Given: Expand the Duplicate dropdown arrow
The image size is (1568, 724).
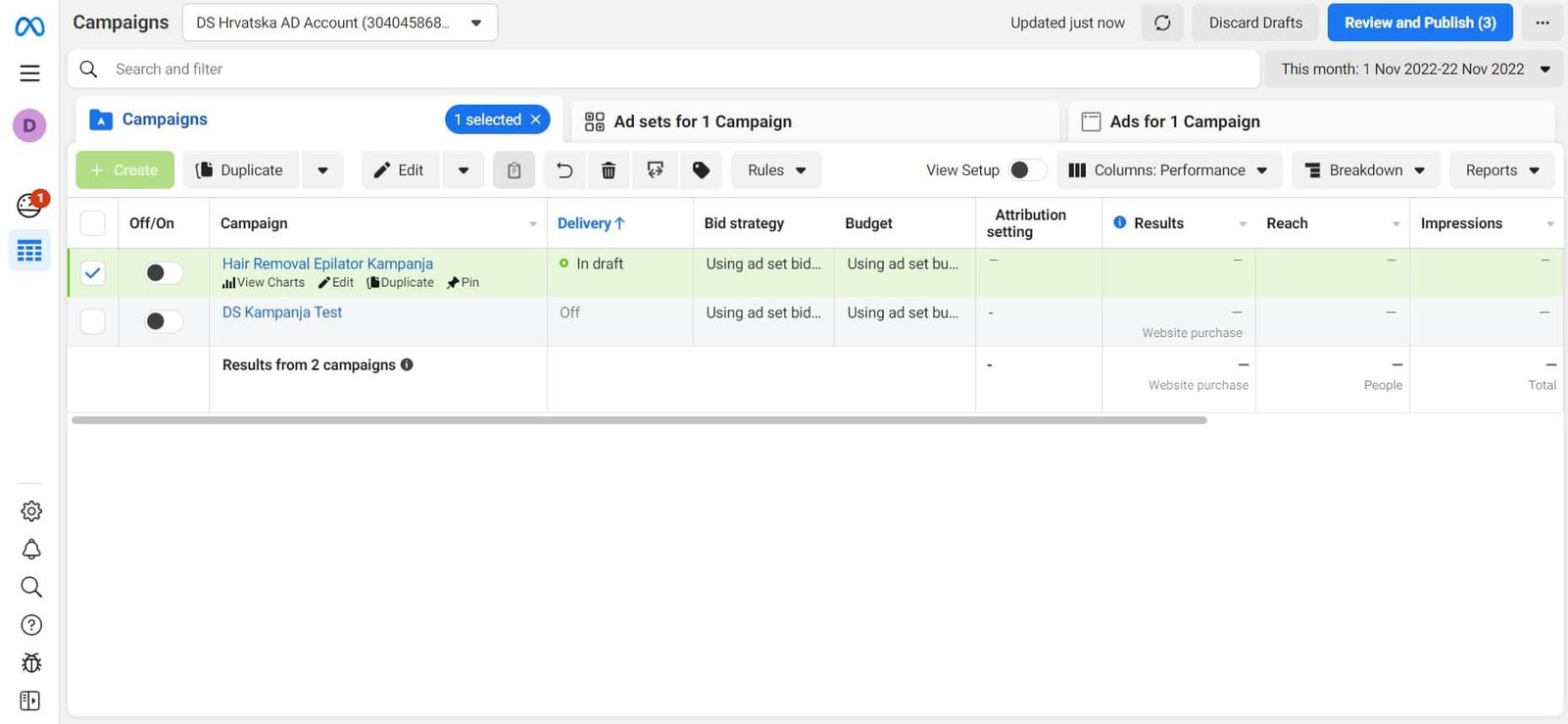Looking at the screenshot, I should 322,170.
